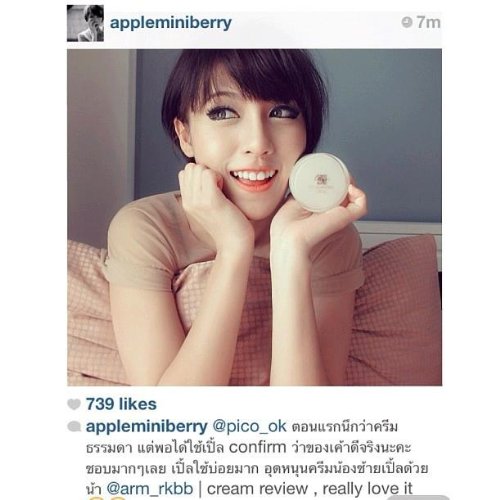Tap the word confirm in the caption
The height and width of the screenshot is (500, 500).
[257, 448]
